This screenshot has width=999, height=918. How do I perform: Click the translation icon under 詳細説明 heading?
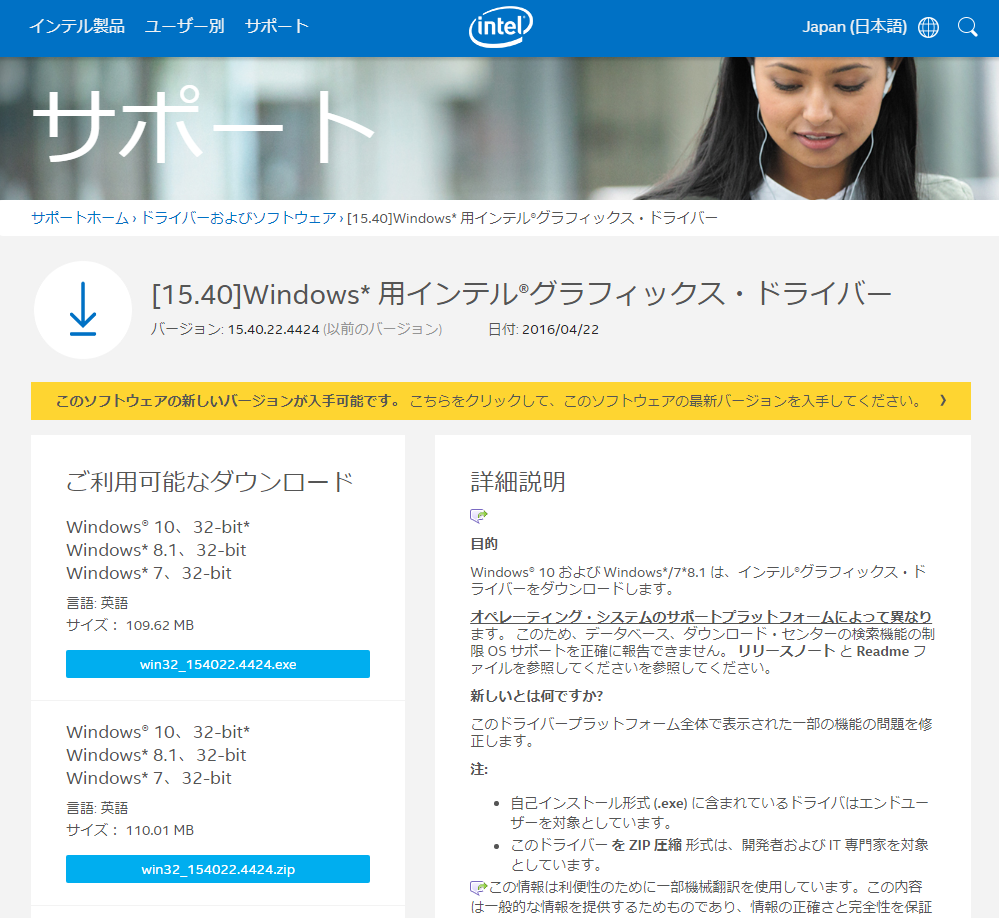point(478,515)
